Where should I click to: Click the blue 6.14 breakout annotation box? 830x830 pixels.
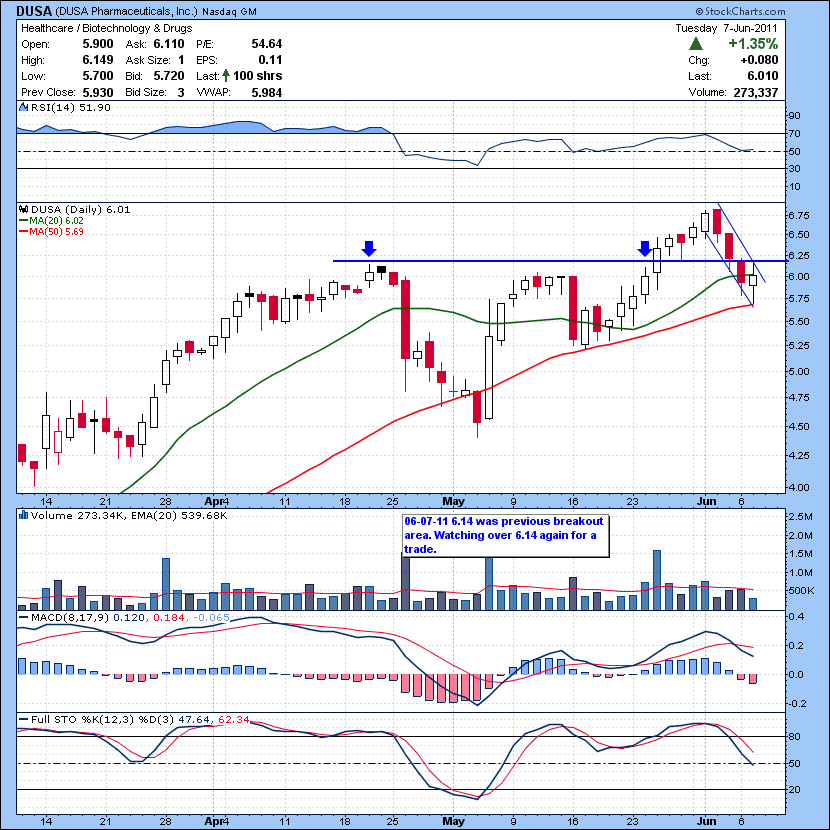point(506,535)
